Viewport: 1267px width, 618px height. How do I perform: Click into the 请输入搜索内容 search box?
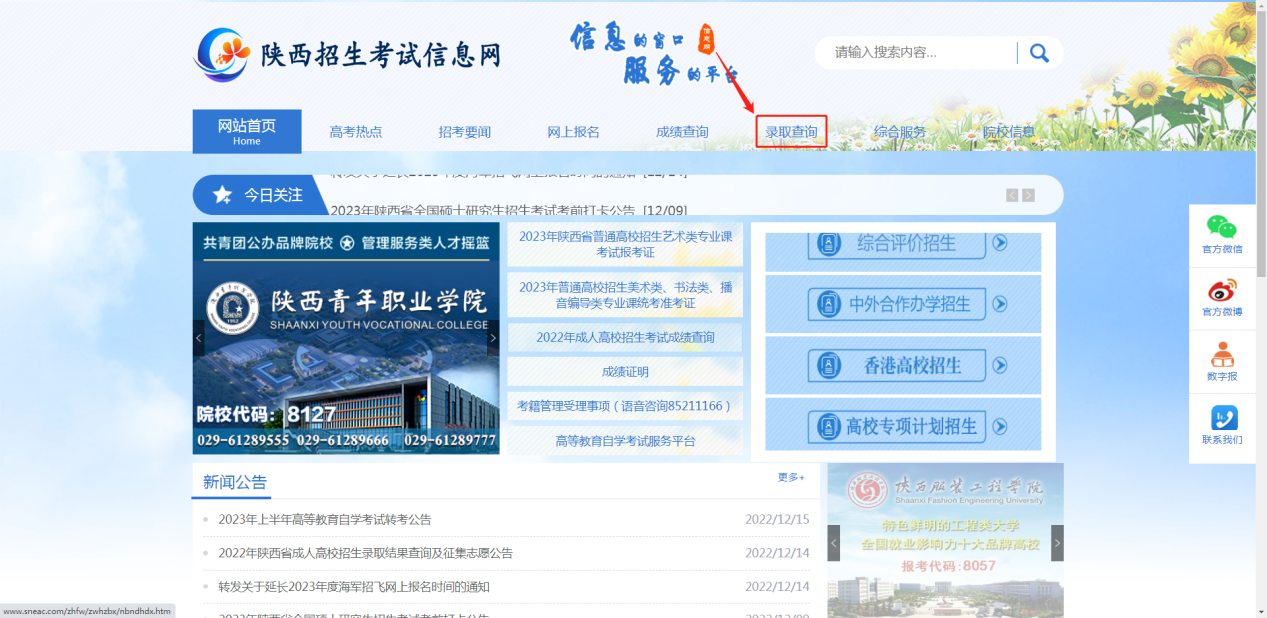pyautogui.click(x=920, y=53)
